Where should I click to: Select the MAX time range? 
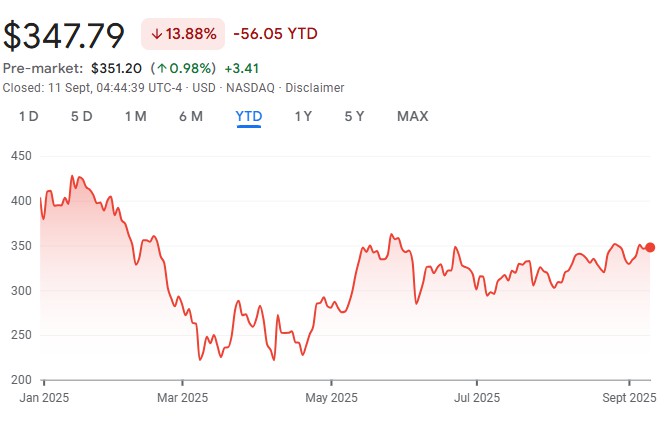click(x=412, y=116)
